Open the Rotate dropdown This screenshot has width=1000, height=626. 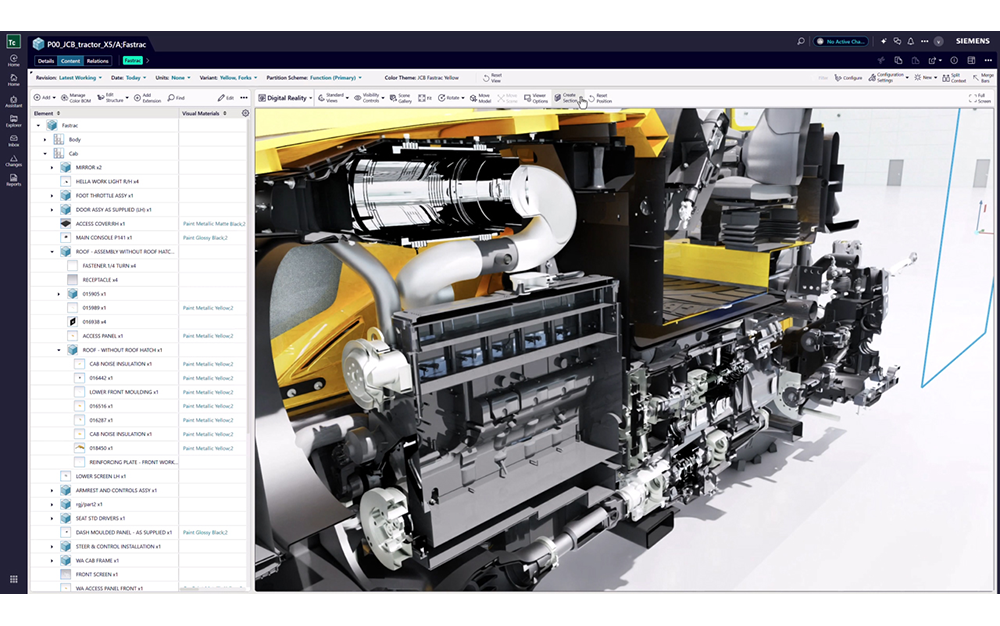451,98
